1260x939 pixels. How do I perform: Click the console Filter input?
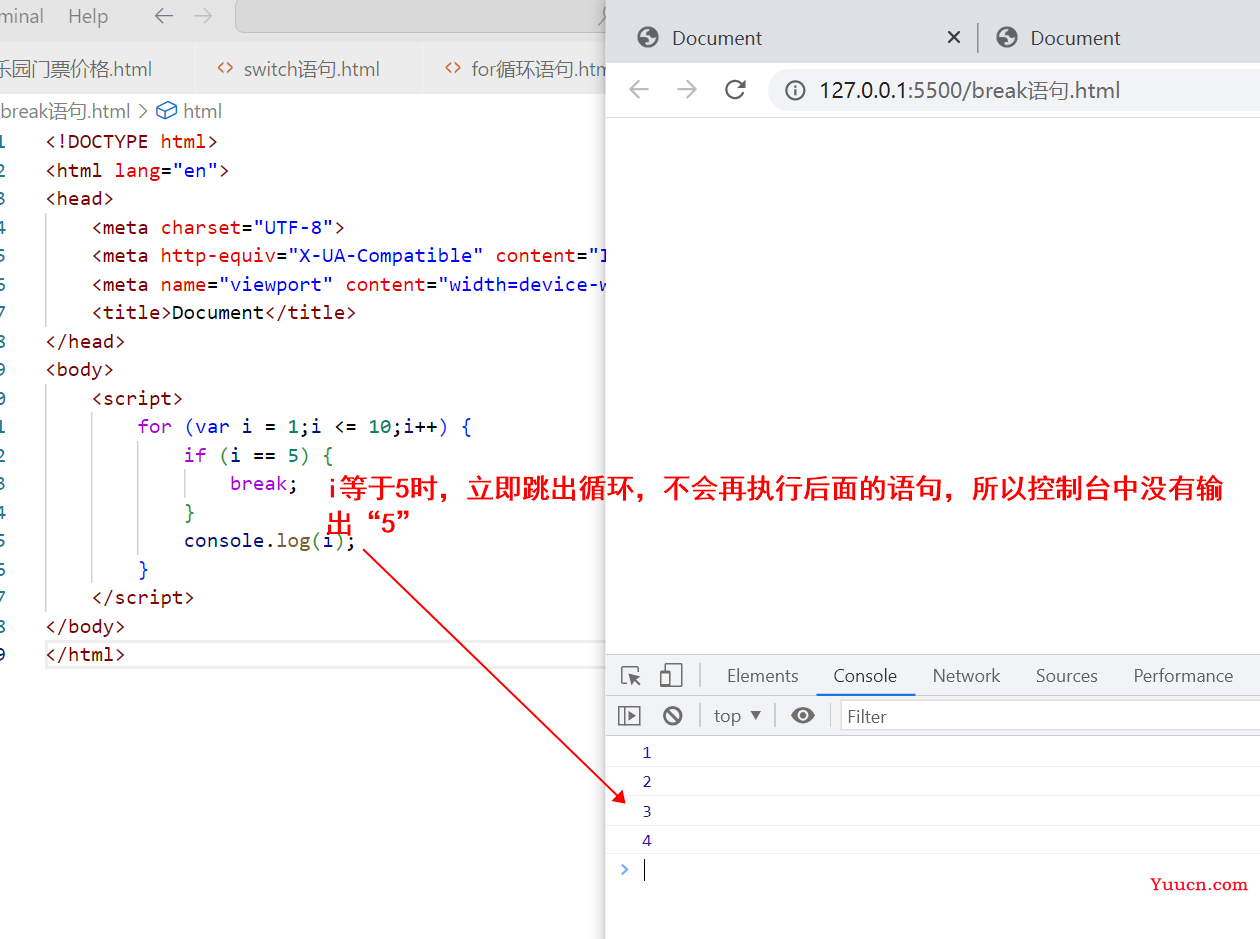[1050, 716]
